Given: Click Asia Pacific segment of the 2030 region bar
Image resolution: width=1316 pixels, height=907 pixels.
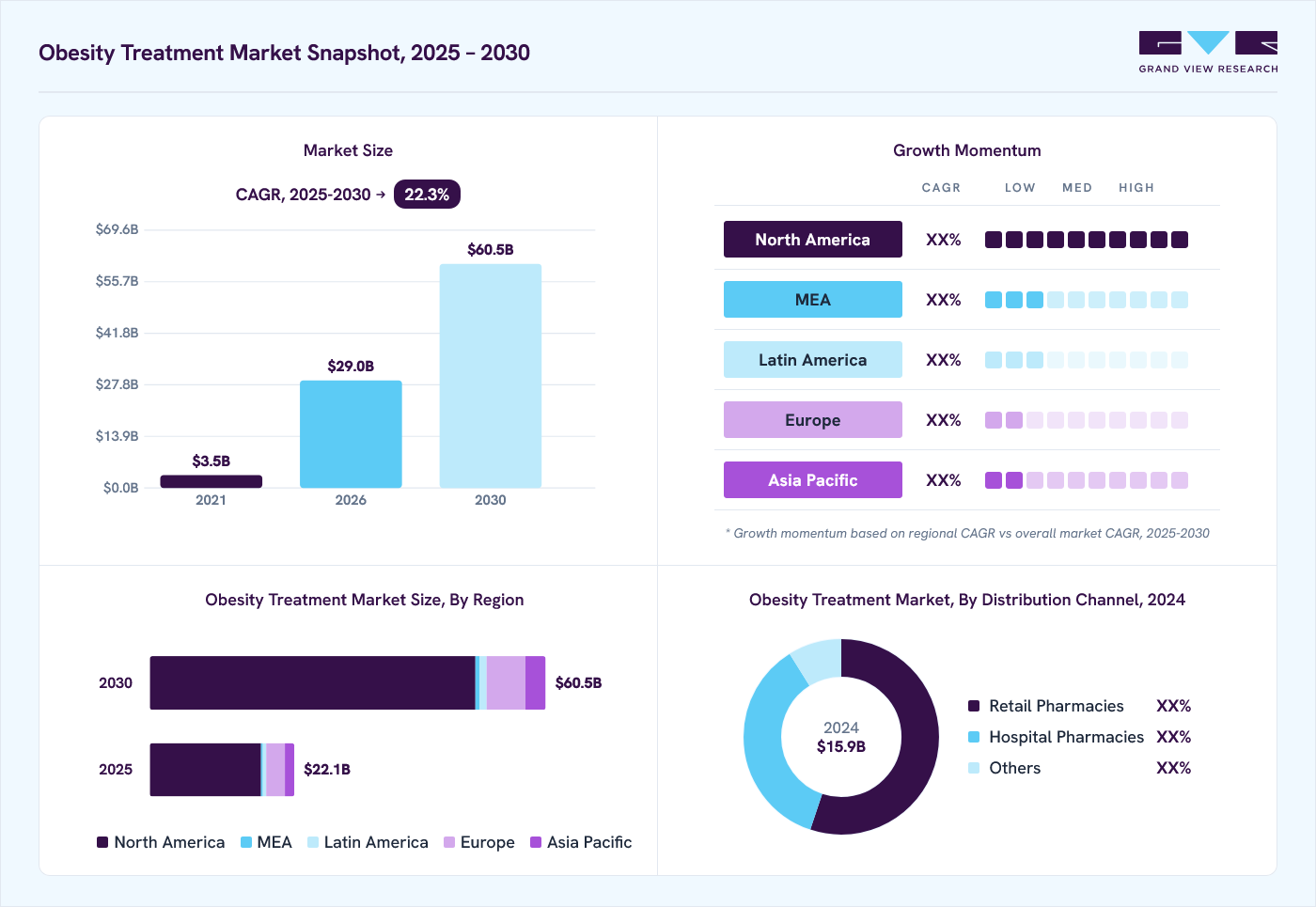Looking at the screenshot, I should 535,682.
